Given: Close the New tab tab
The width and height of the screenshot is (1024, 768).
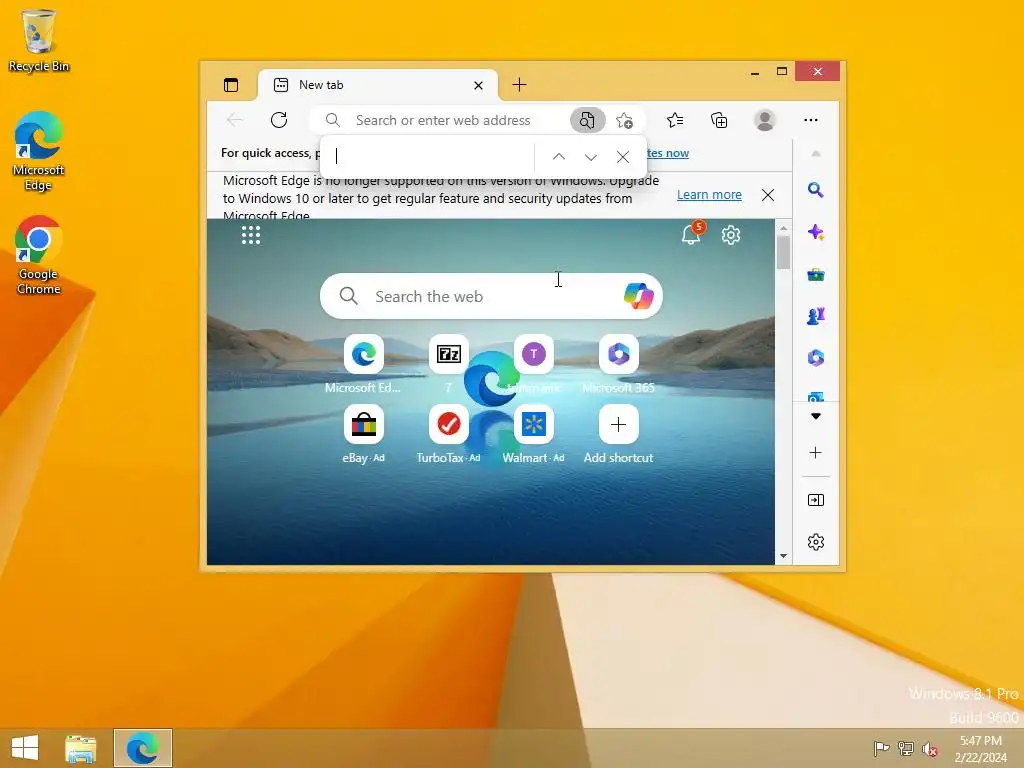Looking at the screenshot, I should click(x=478, y=86).
